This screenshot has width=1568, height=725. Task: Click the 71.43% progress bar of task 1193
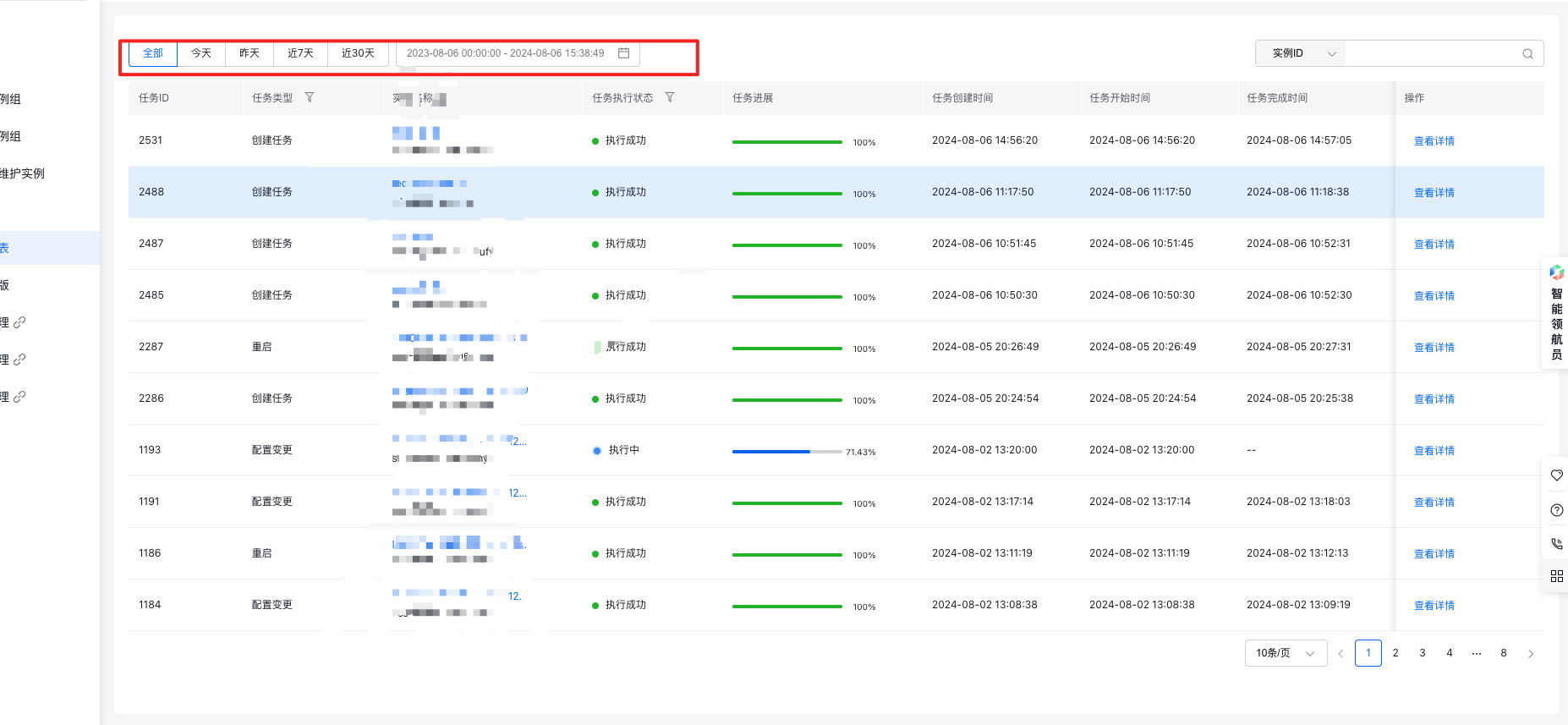(787, 452)
